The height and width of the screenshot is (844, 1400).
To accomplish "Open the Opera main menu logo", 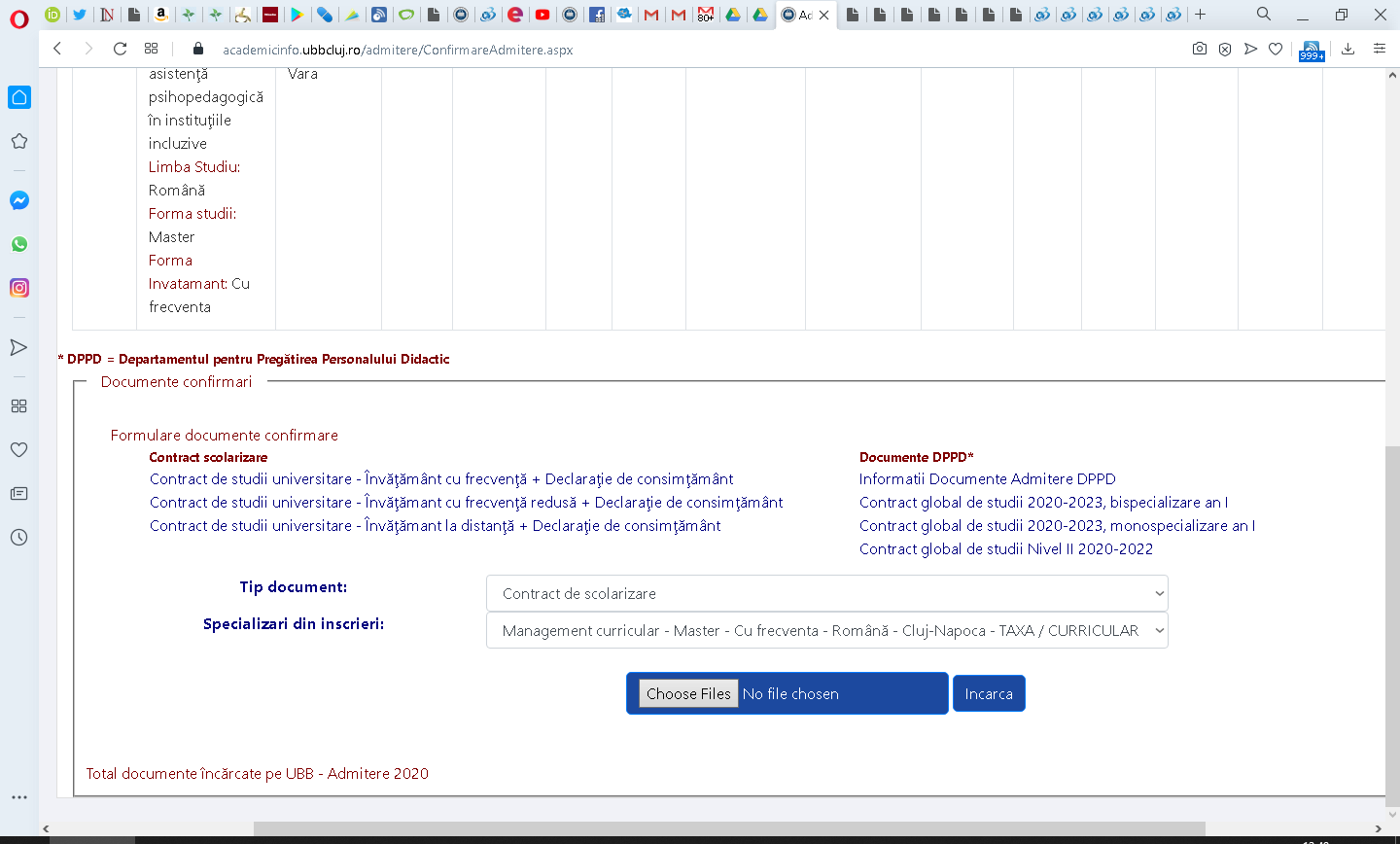I will coord(18,19).
